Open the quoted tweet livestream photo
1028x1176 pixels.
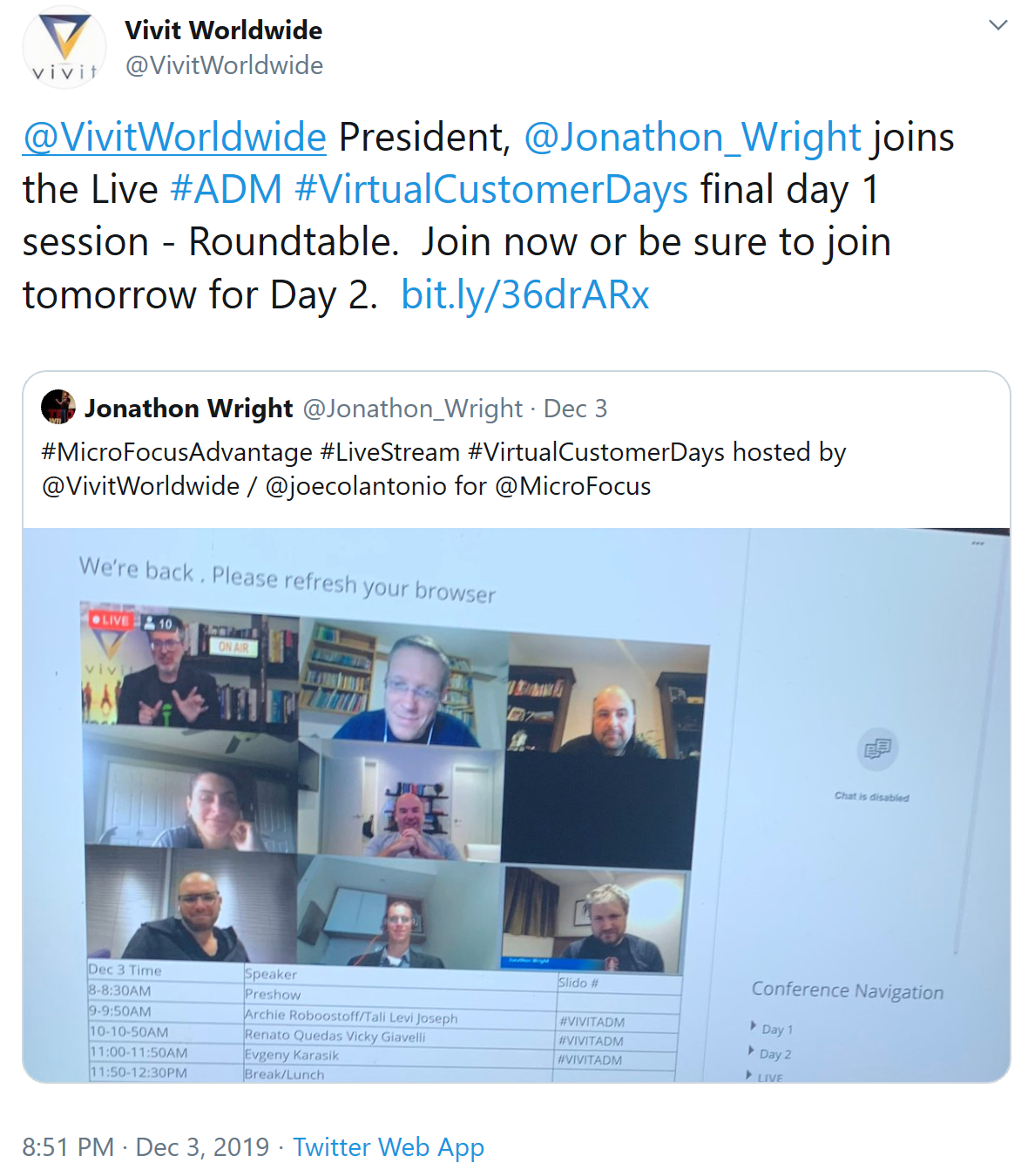[x=517, y=805]
